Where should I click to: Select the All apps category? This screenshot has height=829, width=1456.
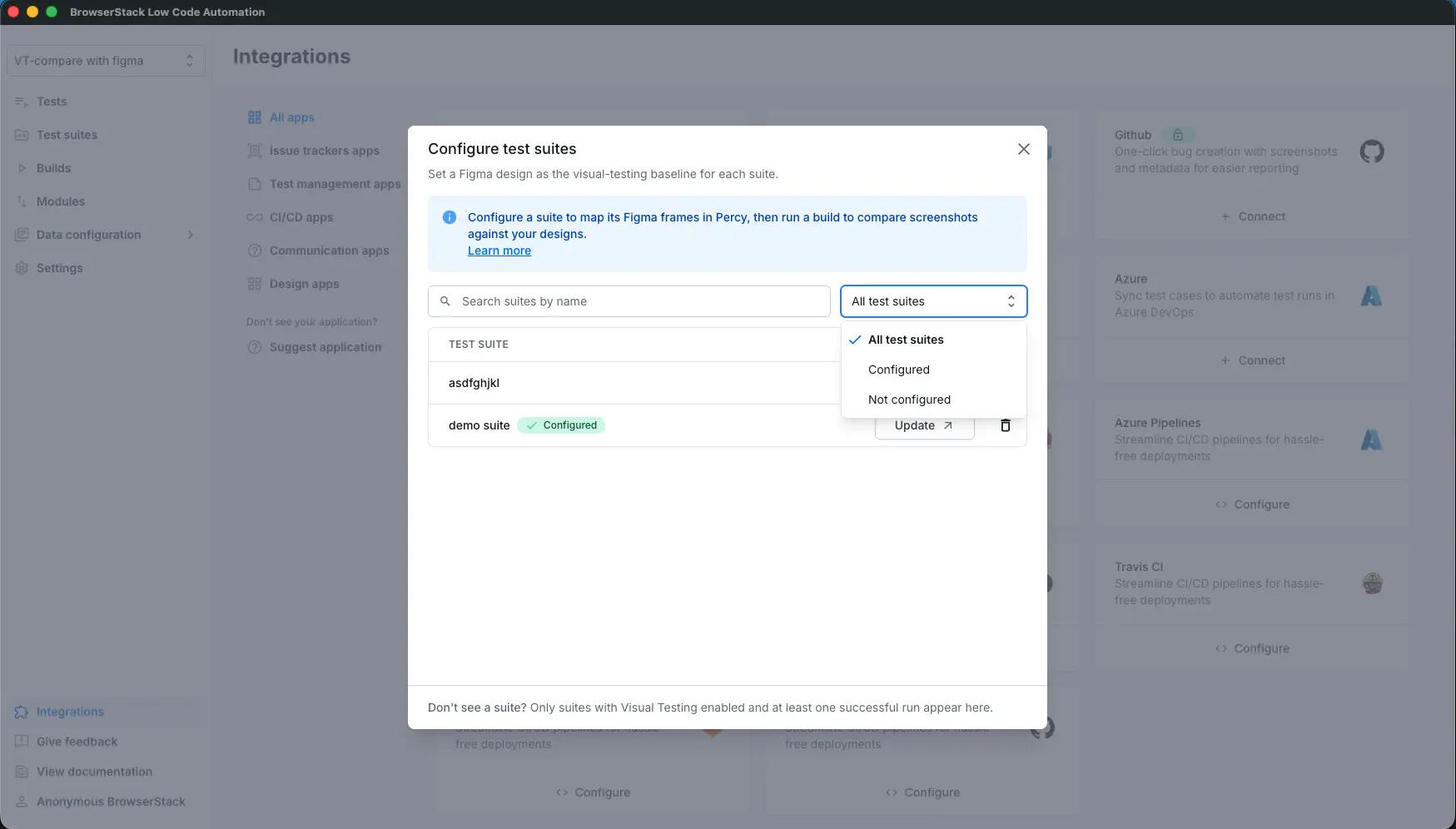pos(292,117)
